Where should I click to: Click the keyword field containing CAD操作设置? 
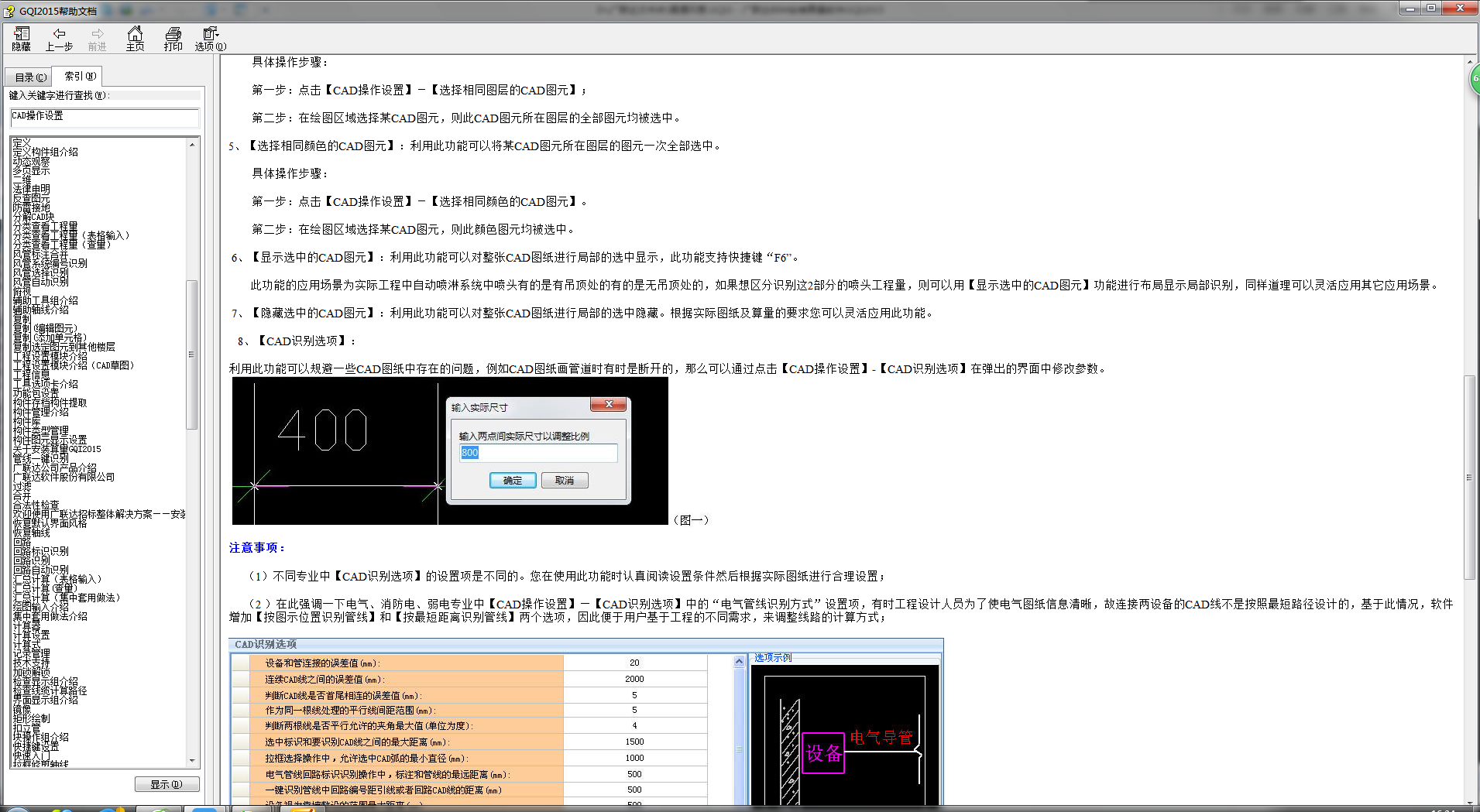[105, 117]
